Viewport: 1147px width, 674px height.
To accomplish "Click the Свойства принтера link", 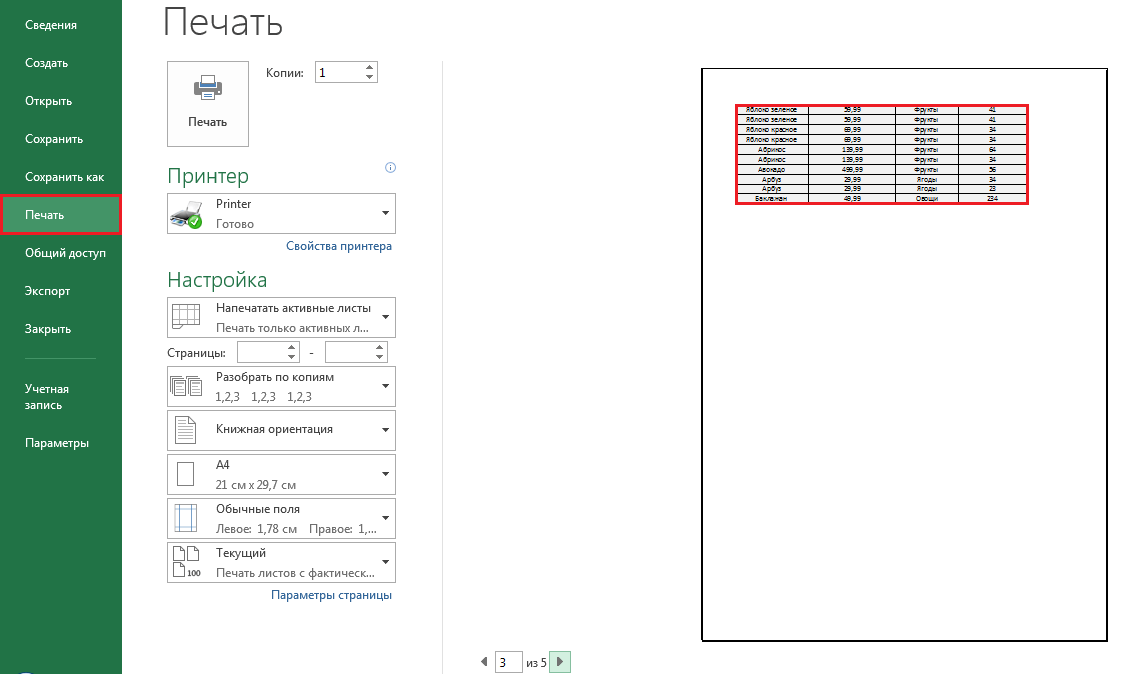I will point(339,246).
